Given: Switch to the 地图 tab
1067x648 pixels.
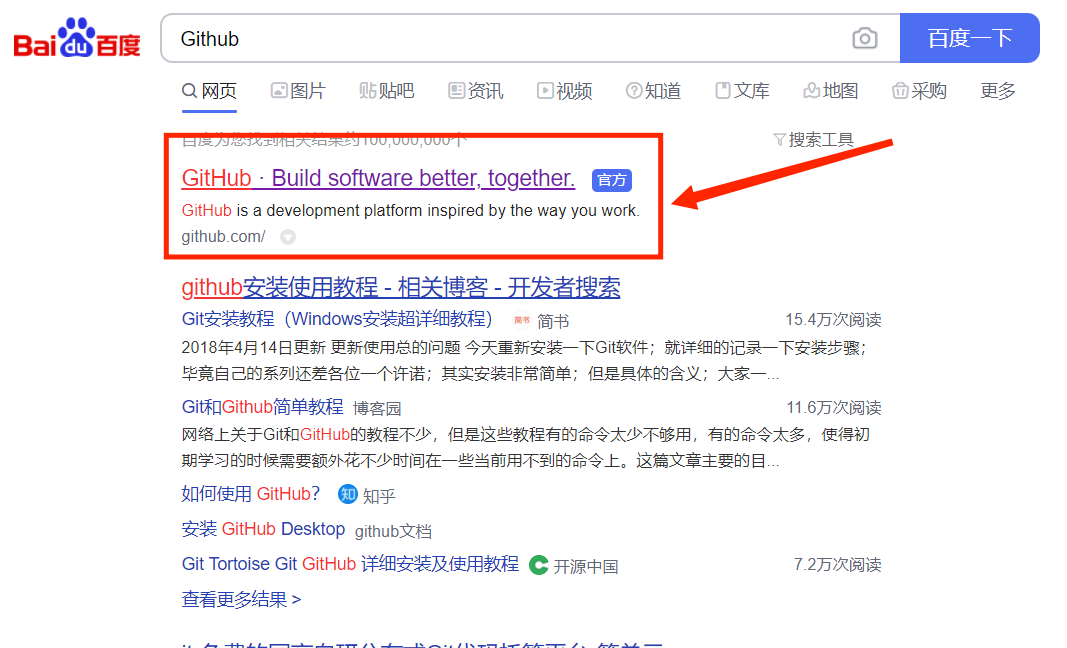Looking at the screenshot, I should coord(831,90).
